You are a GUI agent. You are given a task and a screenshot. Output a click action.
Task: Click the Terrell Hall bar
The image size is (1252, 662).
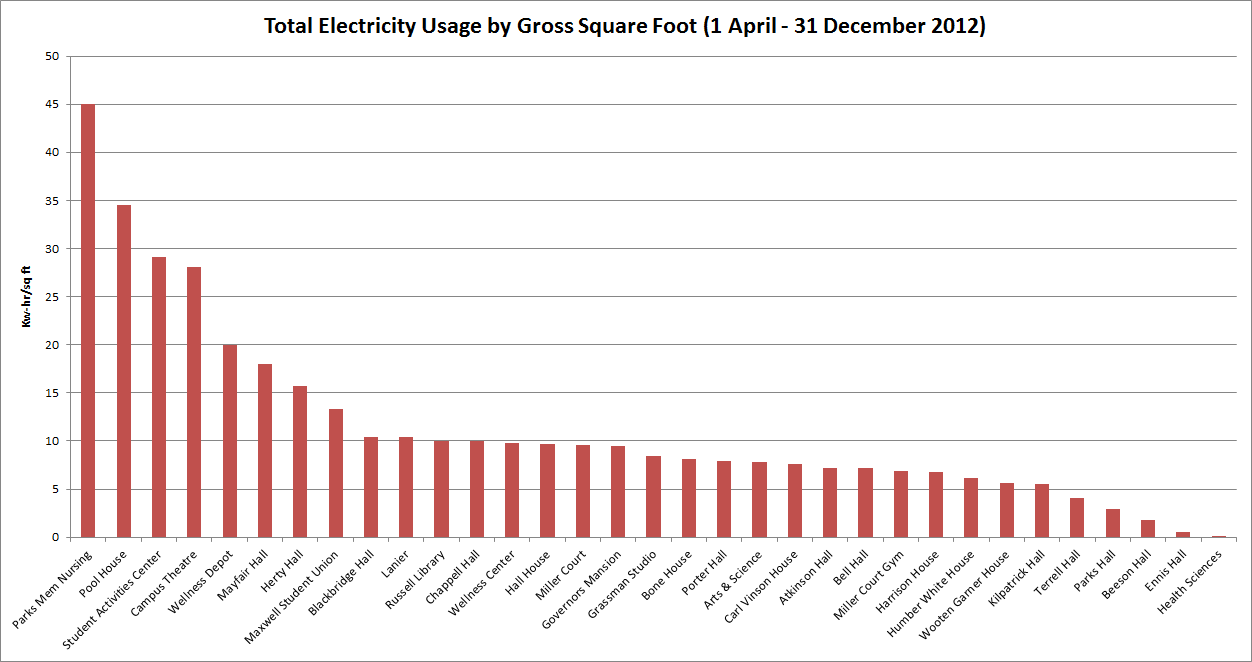click(x=1077, y=517)
